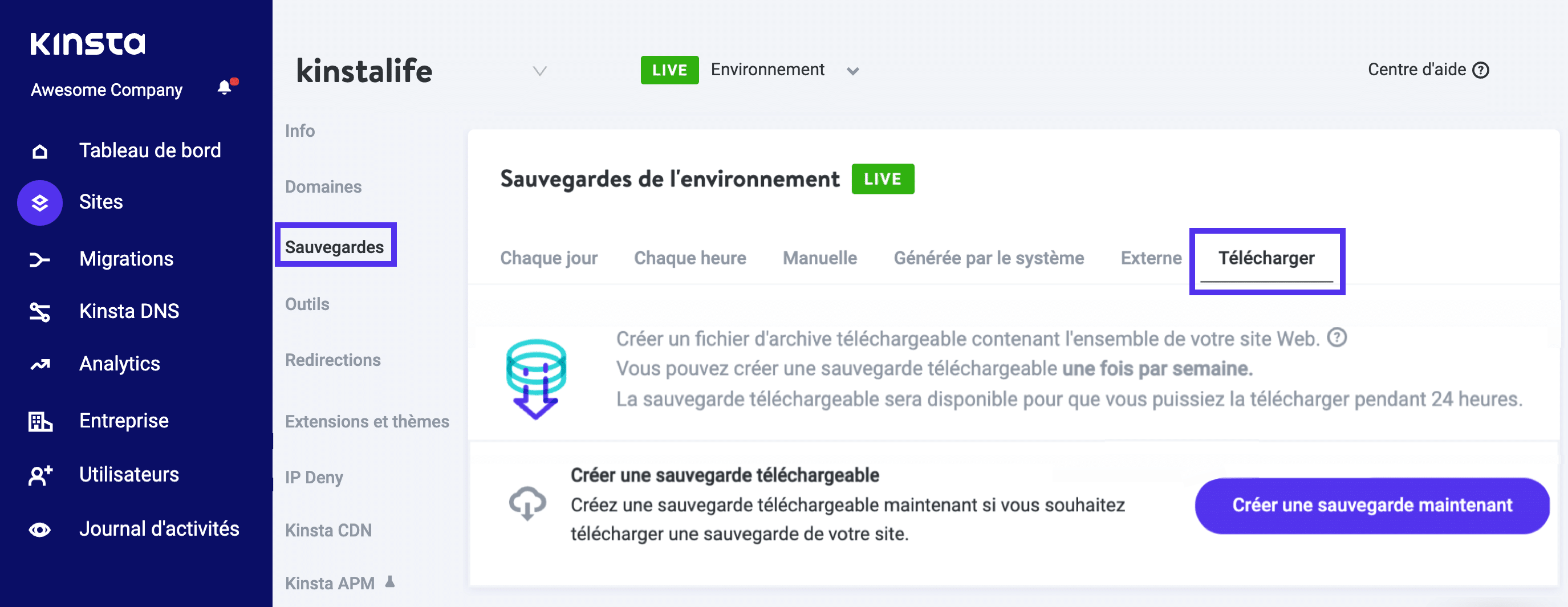Click the tooltip icon beside the archive description
Image resolution: width=1568 pixels, height=607 pixels.
(x=1337, y=337)
